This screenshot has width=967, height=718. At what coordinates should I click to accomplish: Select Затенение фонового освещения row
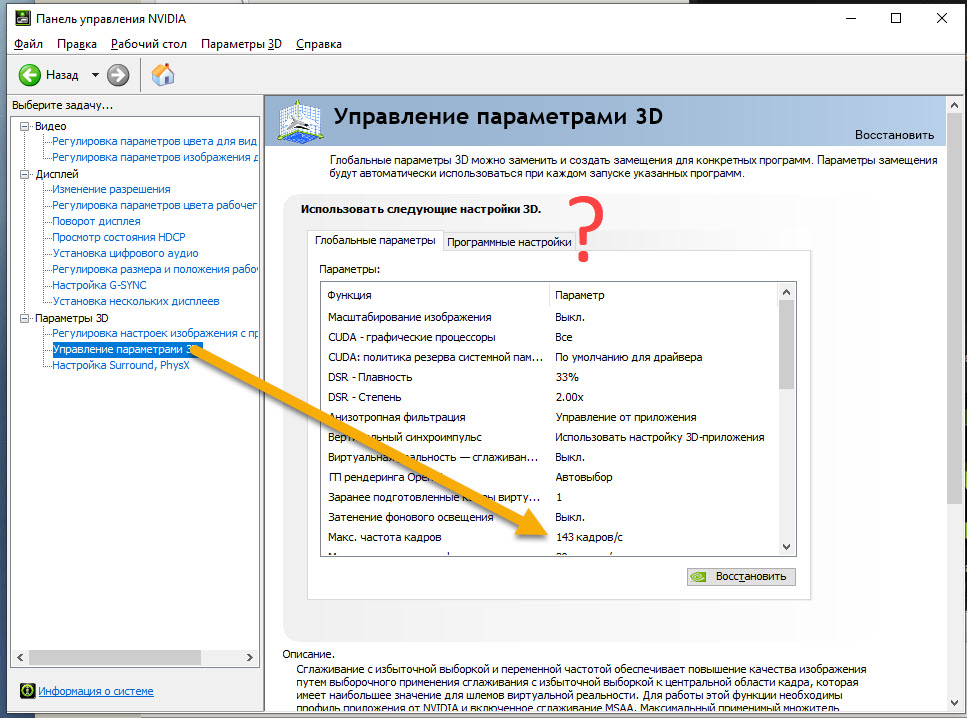coord(549,517)
